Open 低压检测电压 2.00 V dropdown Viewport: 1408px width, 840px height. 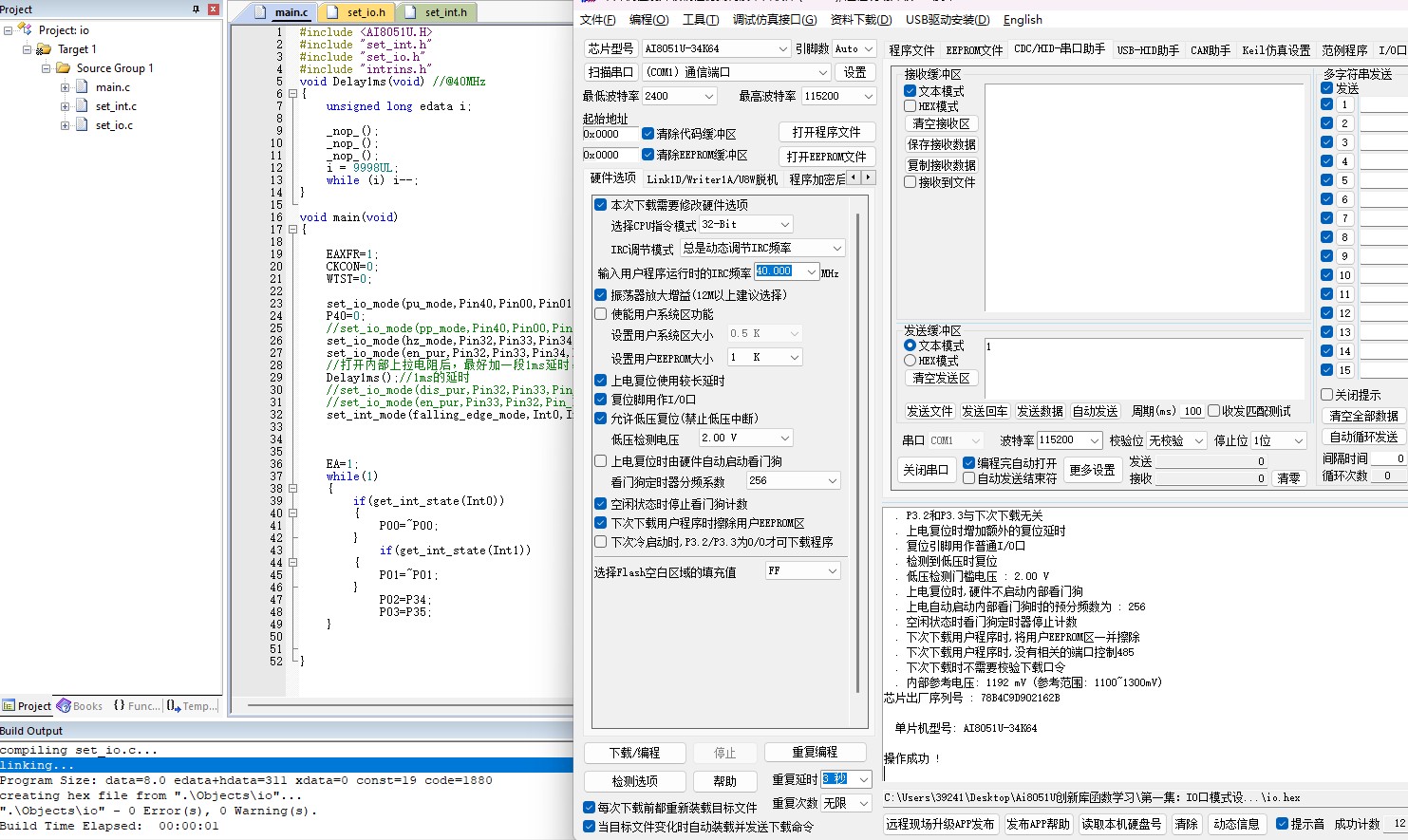(x=745, y=438)
